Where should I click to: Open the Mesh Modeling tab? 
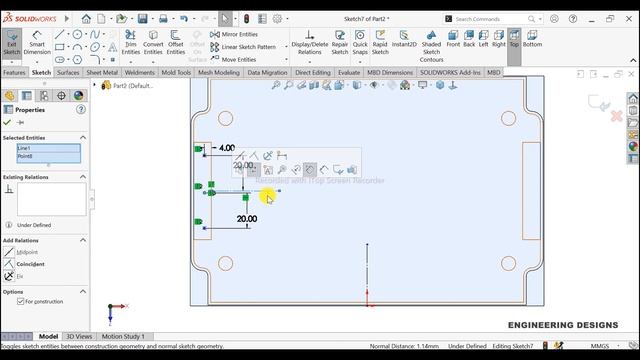(x=219, y=72)
